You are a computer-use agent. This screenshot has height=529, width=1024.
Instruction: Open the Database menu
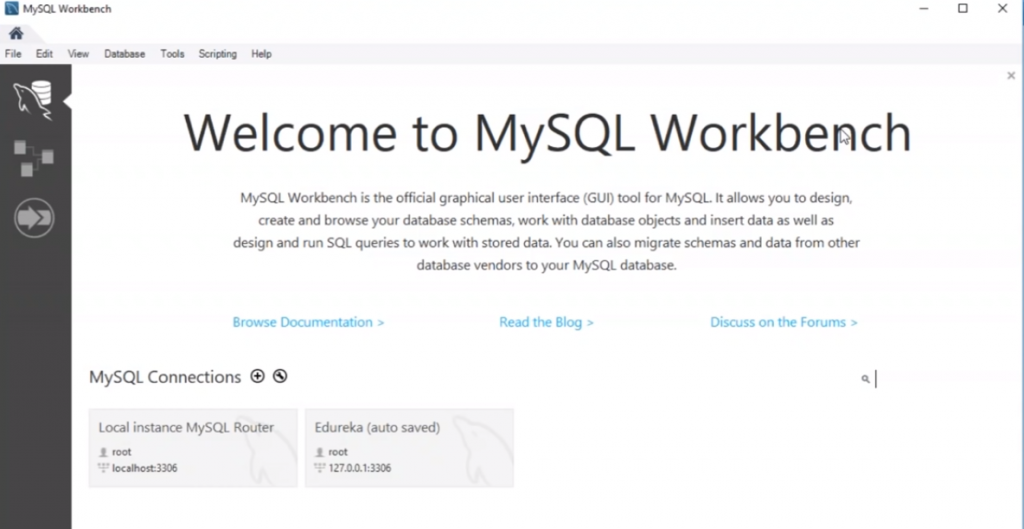124,54
